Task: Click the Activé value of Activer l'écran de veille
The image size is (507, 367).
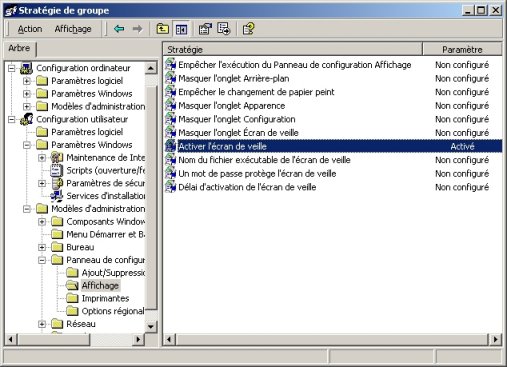Action: point(462,146)
